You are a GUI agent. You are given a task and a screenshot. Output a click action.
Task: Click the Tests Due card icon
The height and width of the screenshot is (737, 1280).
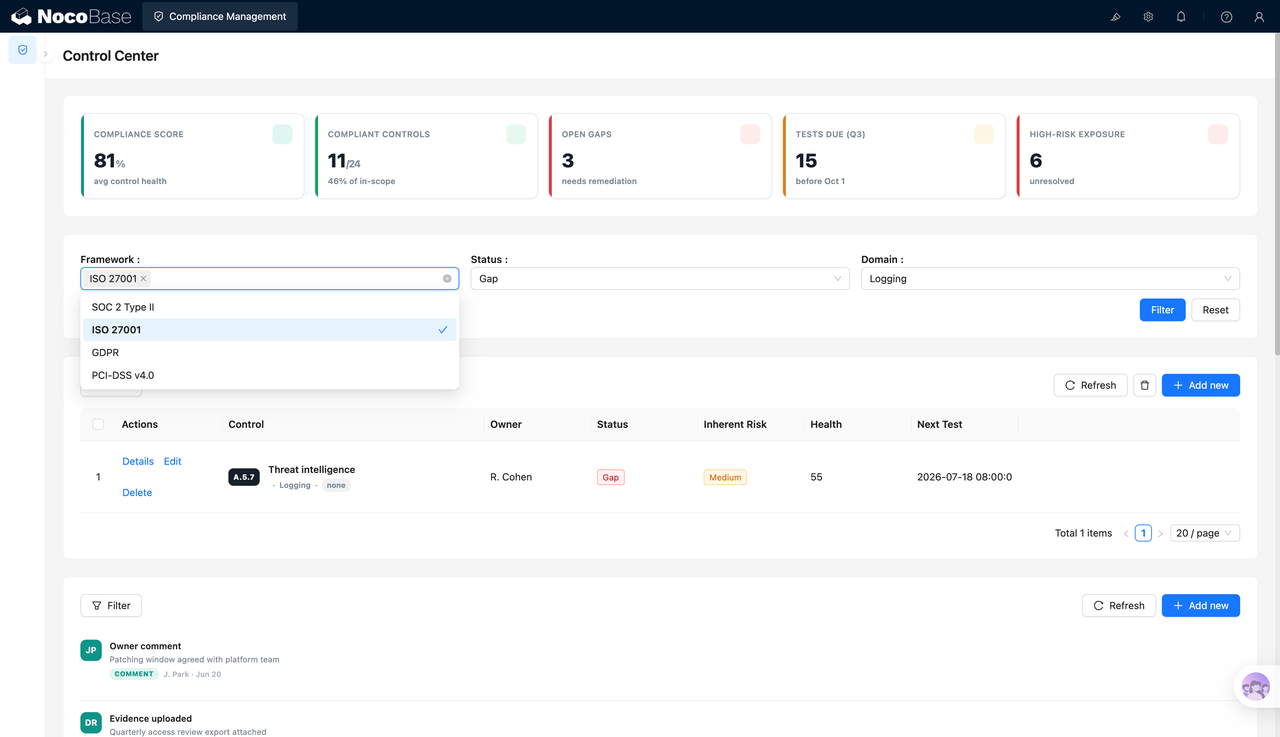pos(984,134)
